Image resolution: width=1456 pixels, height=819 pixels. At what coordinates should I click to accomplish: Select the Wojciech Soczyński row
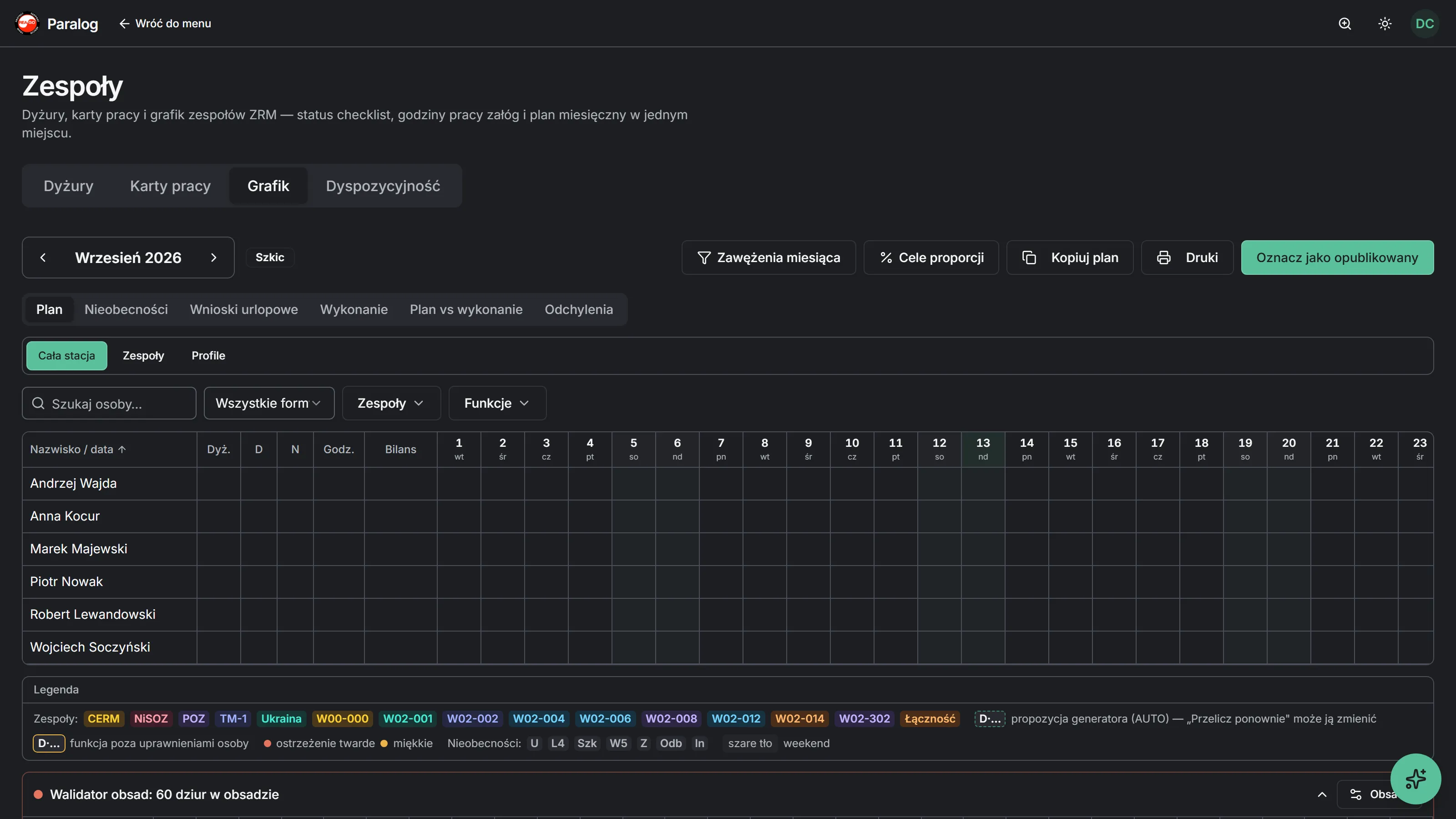(728, 648)
